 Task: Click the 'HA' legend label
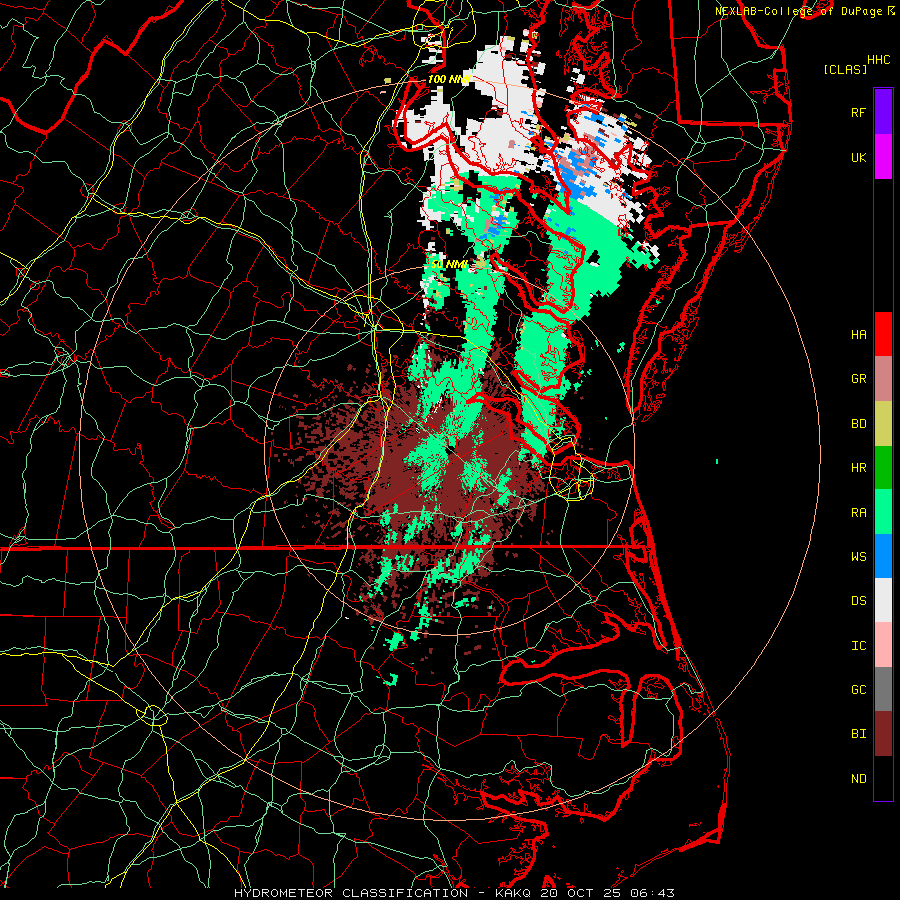(x=858, y=335)
